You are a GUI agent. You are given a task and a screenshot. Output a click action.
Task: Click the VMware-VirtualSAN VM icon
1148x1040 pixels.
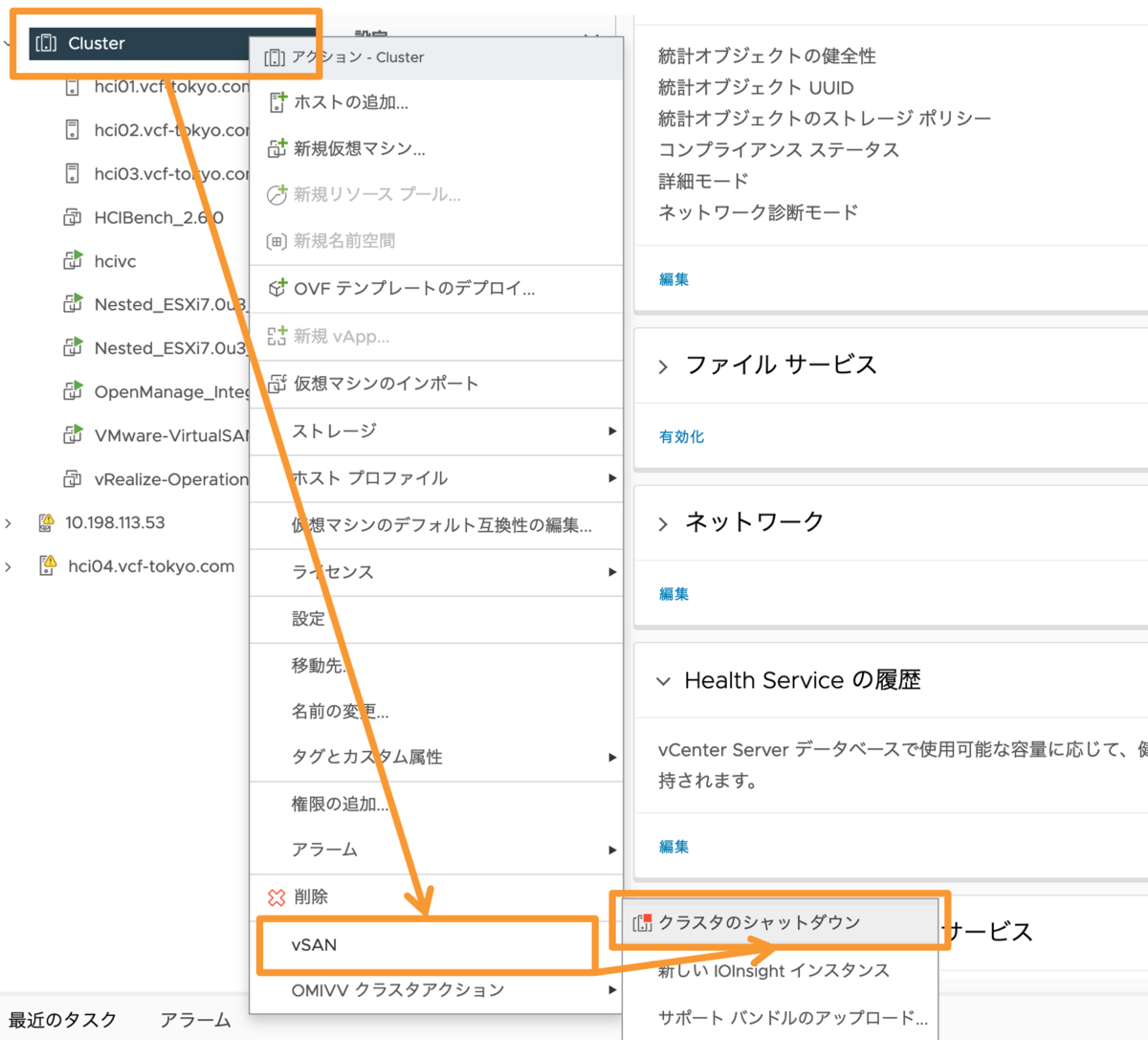click(73, 435)
